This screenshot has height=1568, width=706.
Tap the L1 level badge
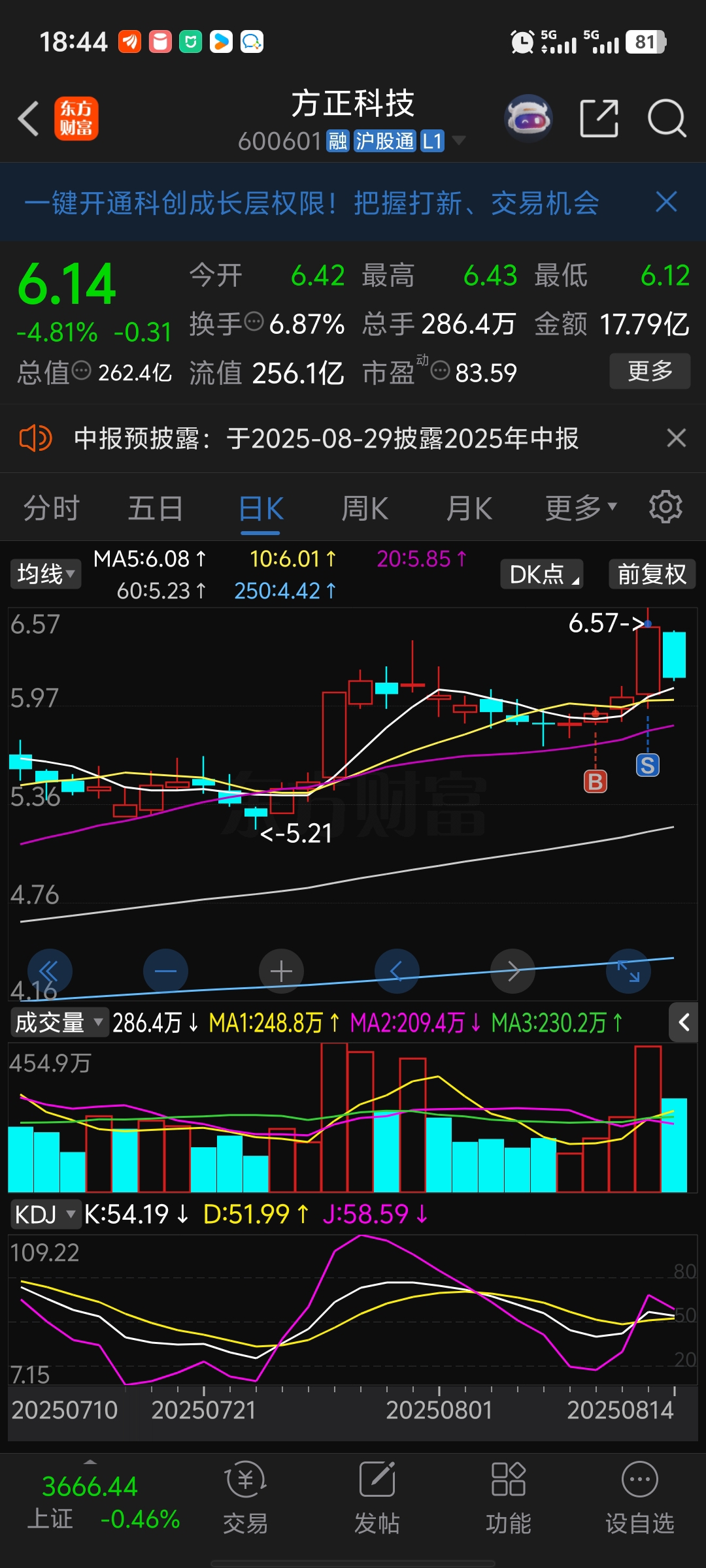point(432,141)
